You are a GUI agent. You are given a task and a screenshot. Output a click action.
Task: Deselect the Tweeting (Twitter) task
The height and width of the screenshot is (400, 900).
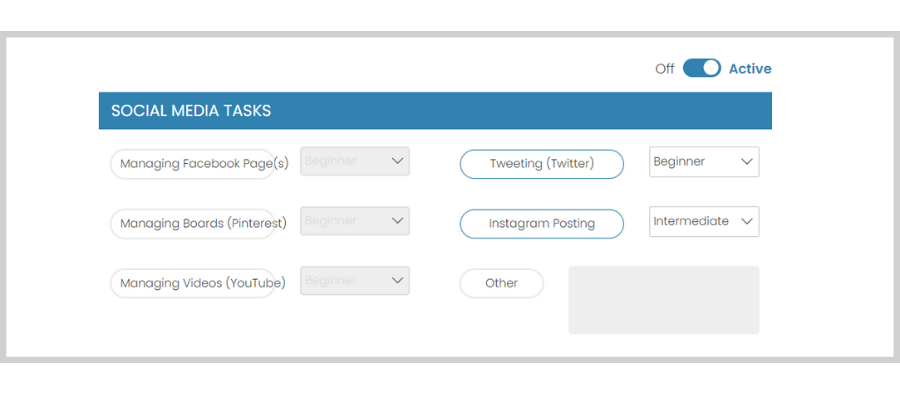541,164
